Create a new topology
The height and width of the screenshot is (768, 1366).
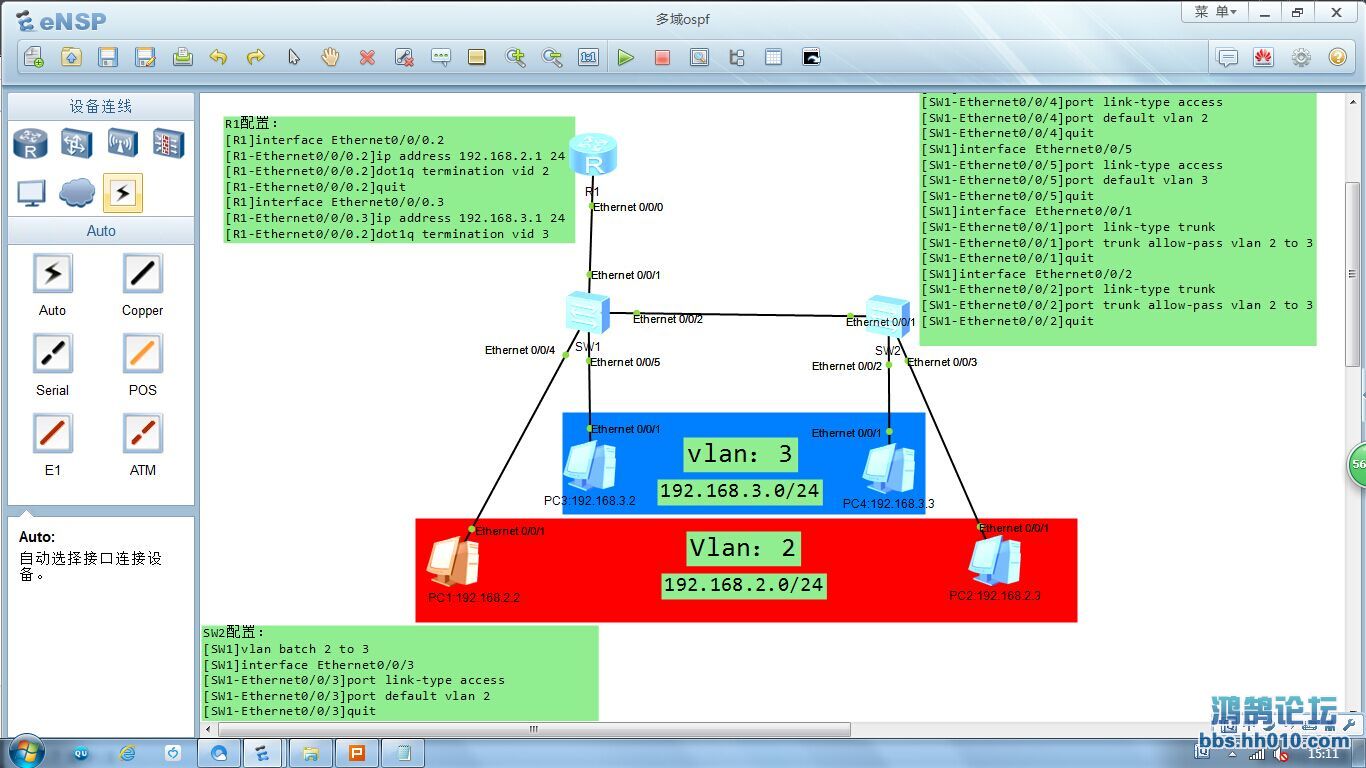(33, 57)
